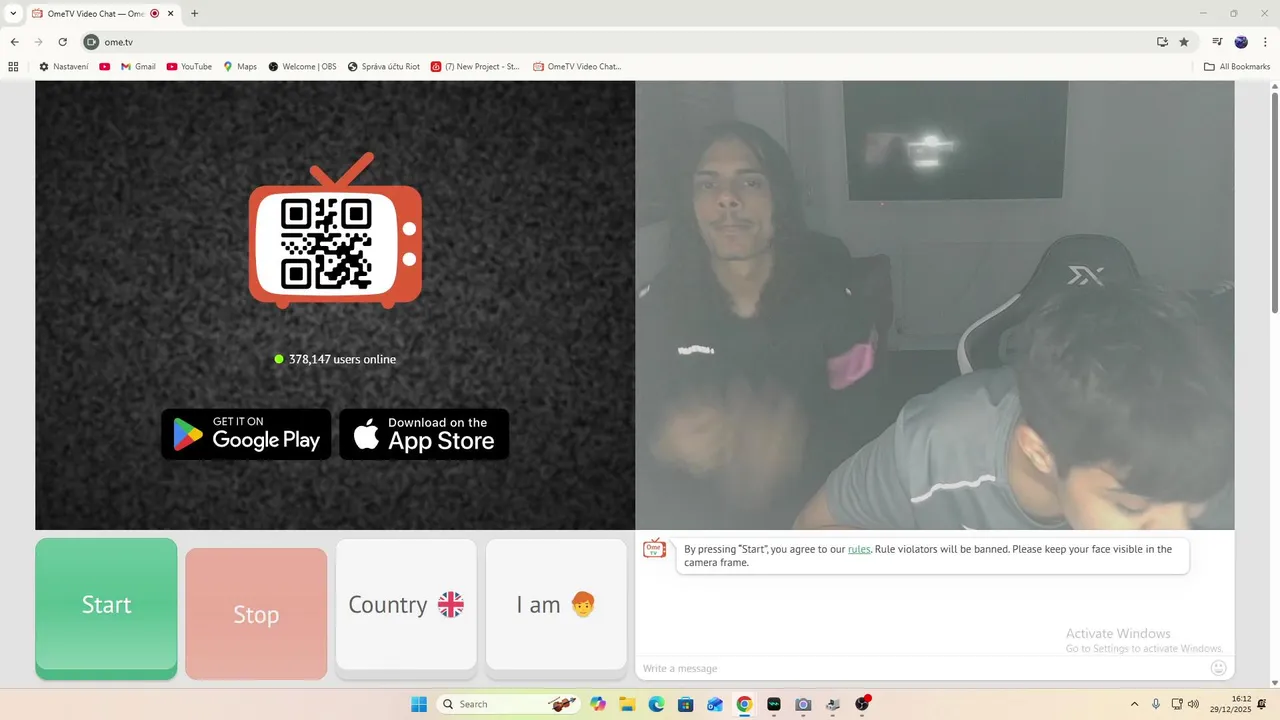Click the Get it on Google Play badge
Viewport: 1280px width, 720px height.
tap(246, 434)
